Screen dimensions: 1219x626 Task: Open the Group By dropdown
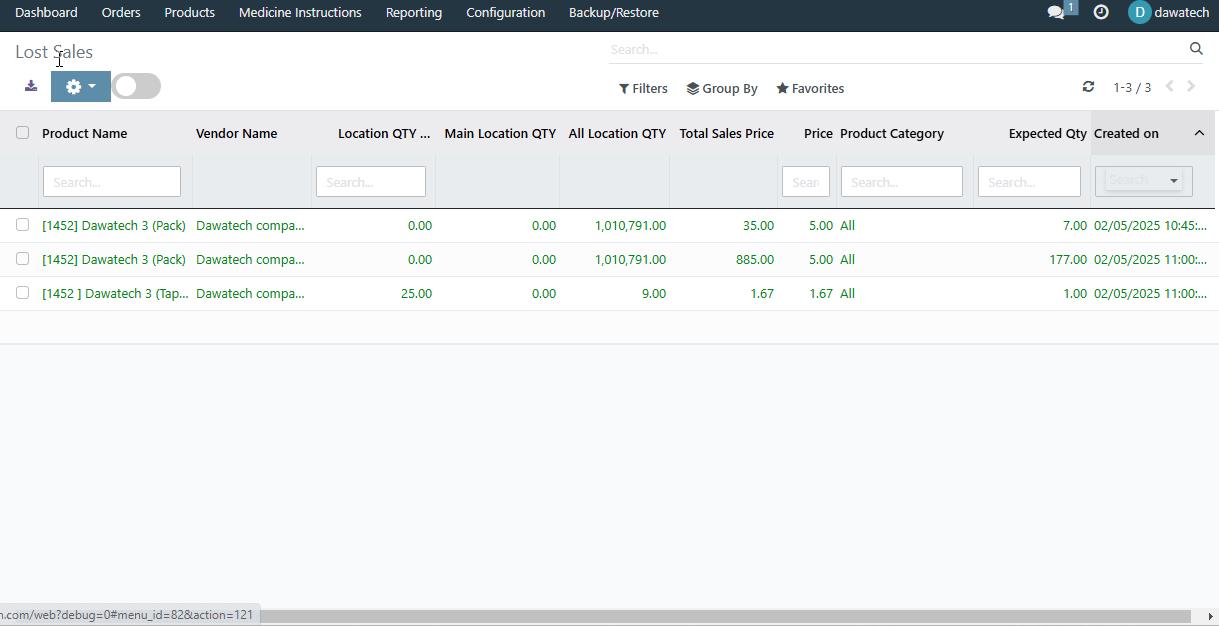pos(722,88)
